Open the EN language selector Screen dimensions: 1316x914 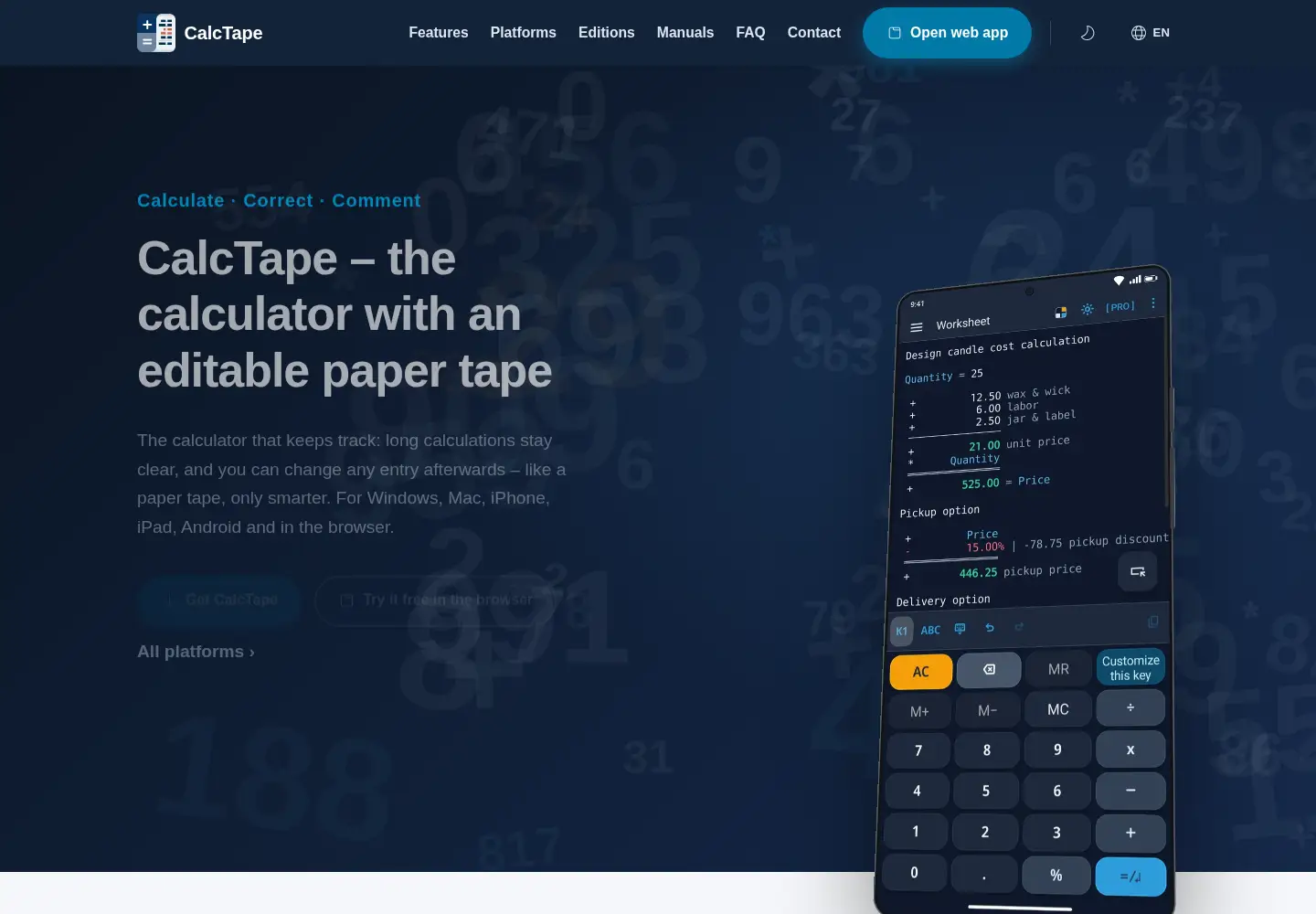(x=1151, y=33)
